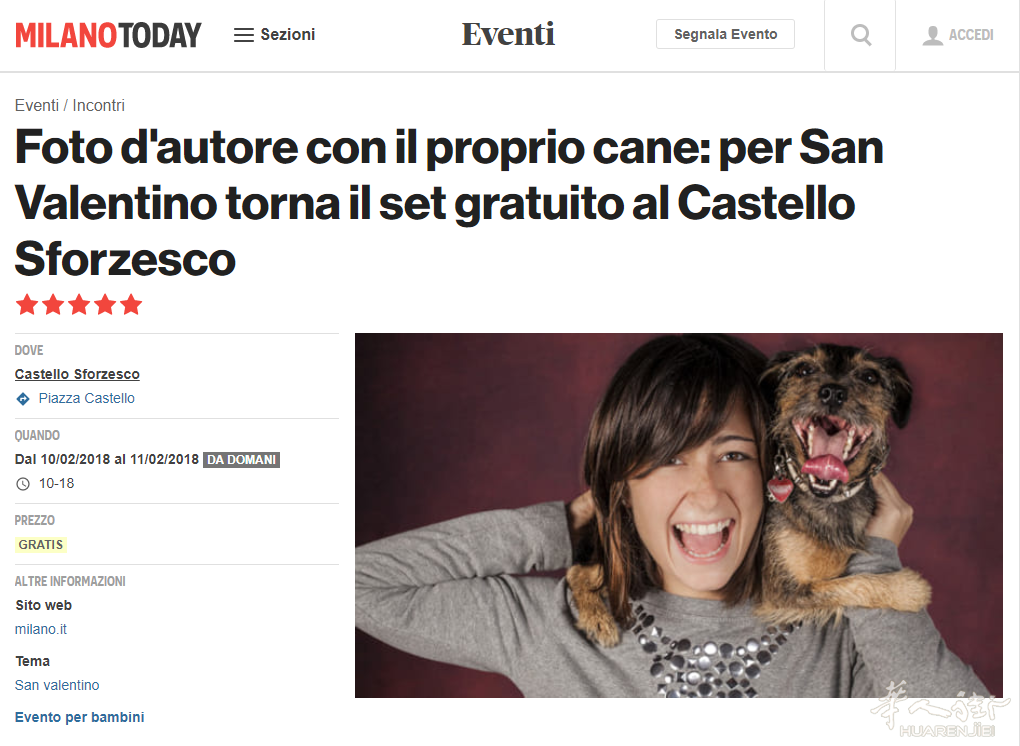Screen dimensions: 1020x746
Task: Click the Segnala Evento button
Action: [x=725, y=34]
